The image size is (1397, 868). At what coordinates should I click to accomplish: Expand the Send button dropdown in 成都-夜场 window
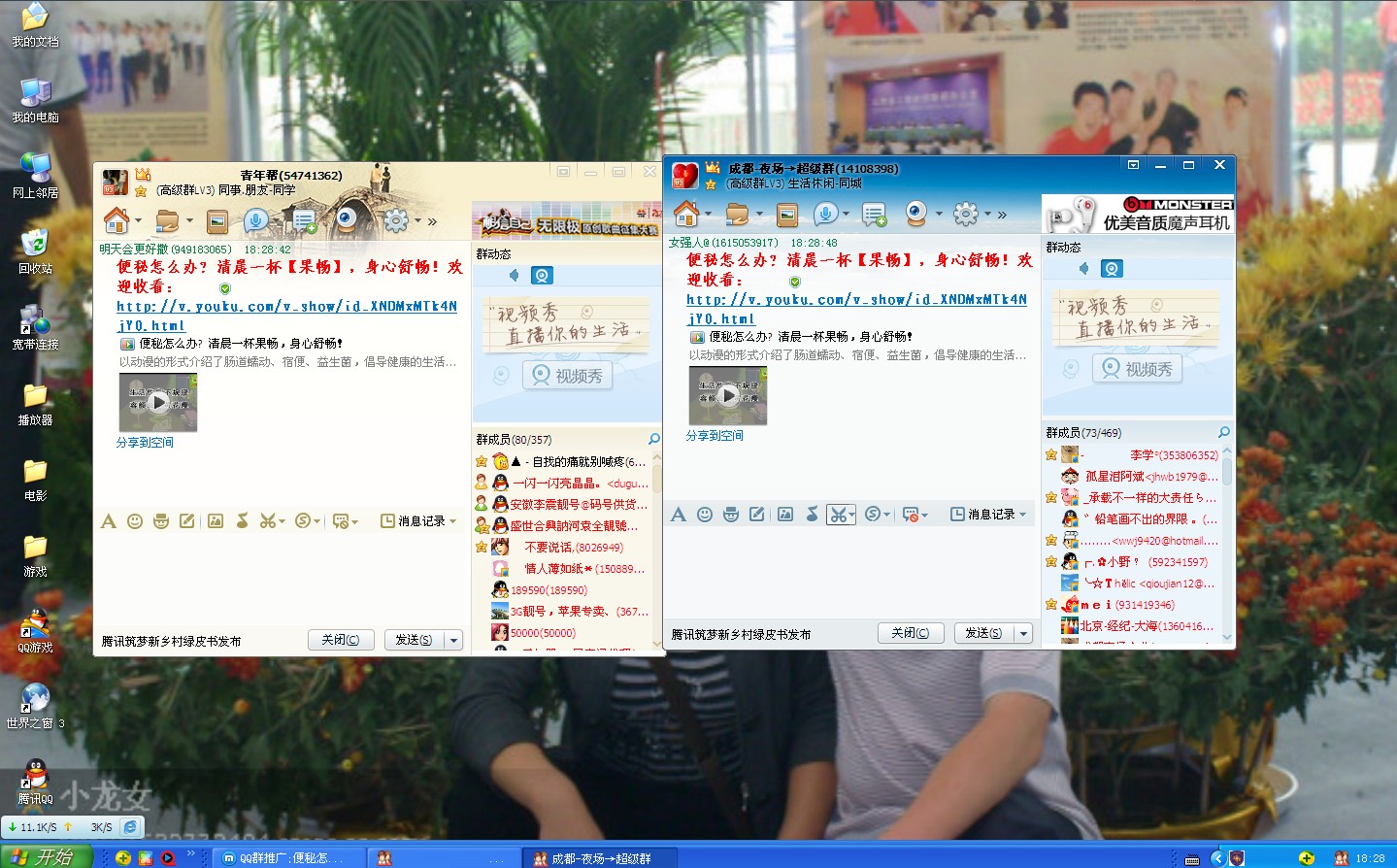pyautogui.click(x=1022, y=633)
